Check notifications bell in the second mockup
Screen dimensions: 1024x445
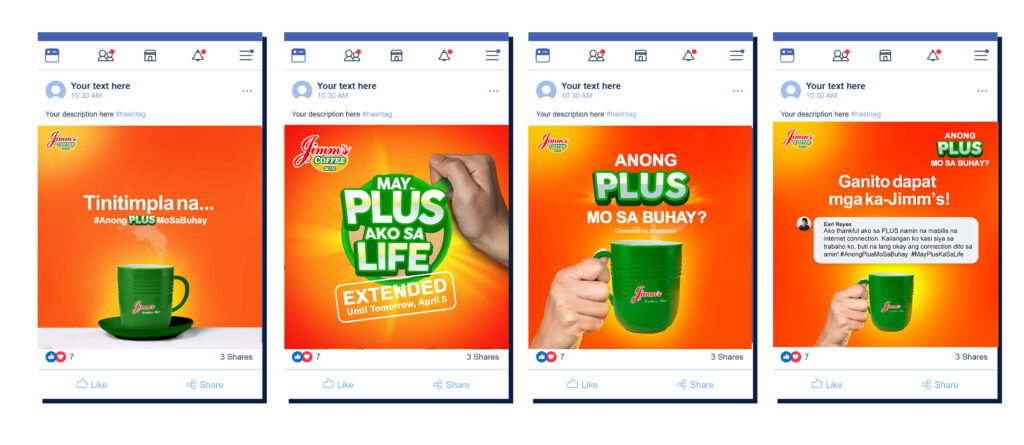click(445, 56)
